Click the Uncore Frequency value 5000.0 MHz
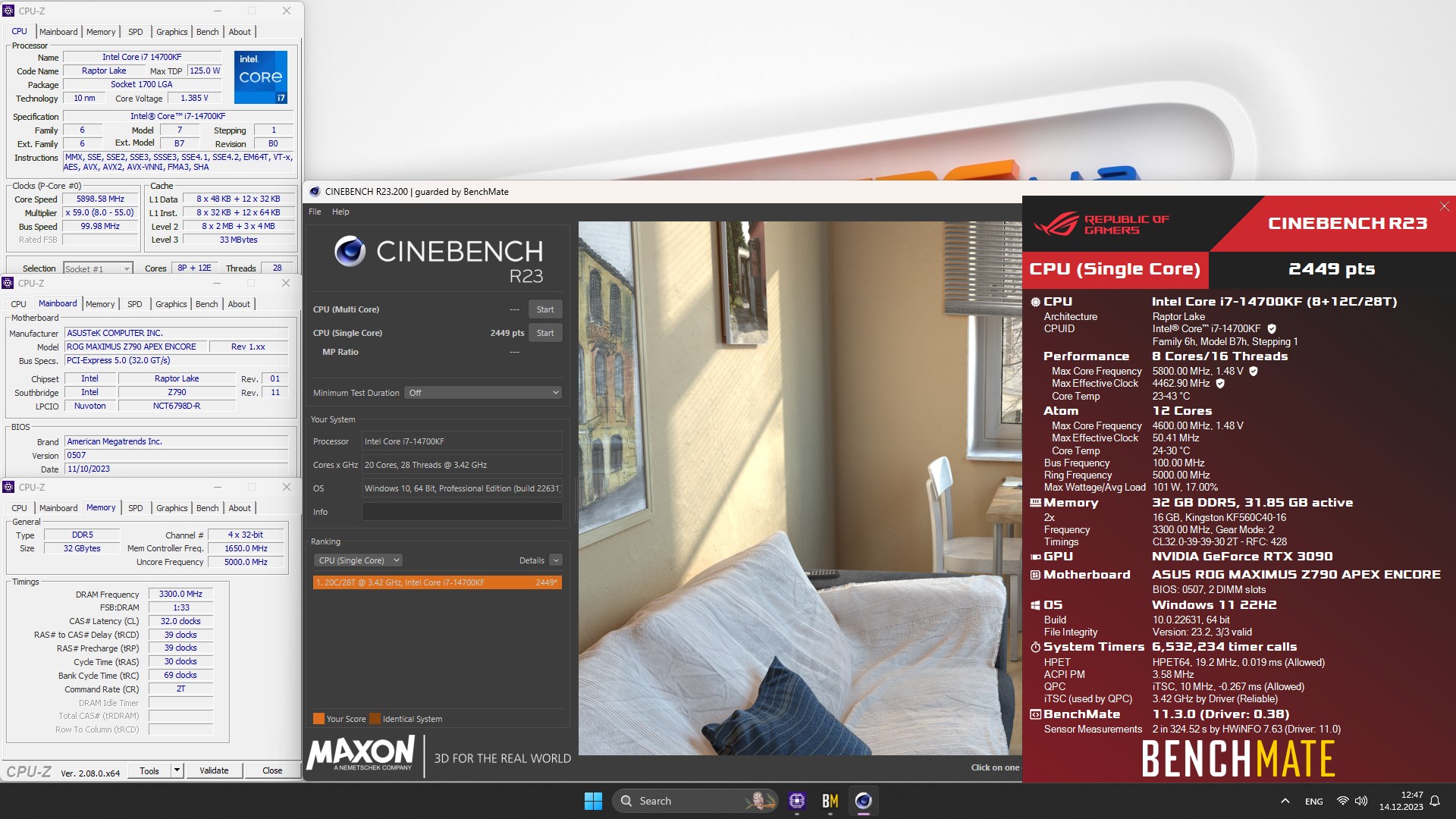This screenshot has width=1456, height=819. point(246,562)
